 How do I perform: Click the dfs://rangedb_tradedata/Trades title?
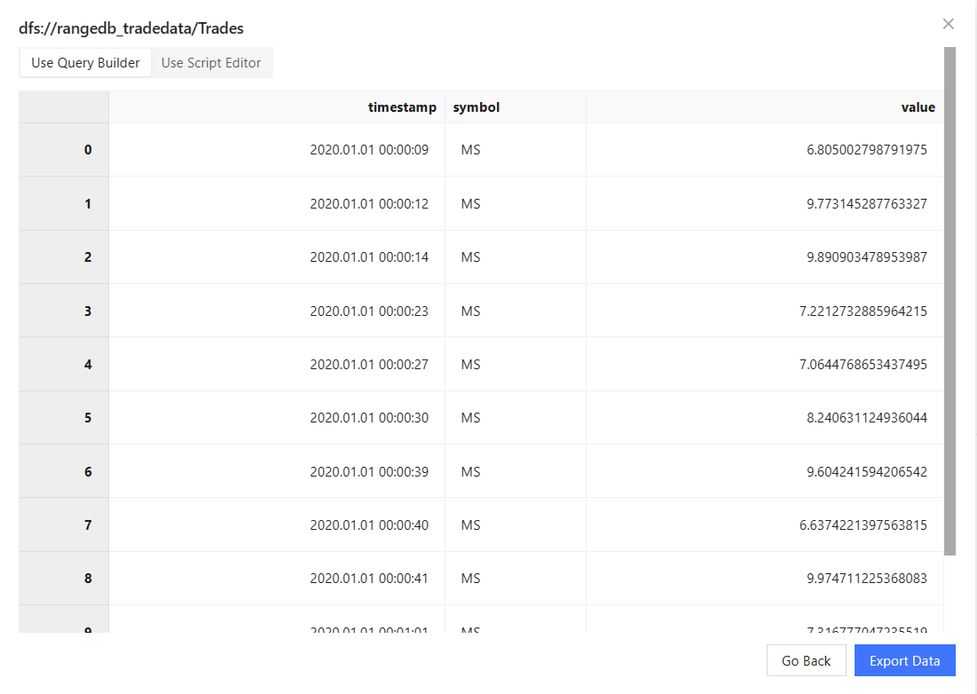pos(131,28)
